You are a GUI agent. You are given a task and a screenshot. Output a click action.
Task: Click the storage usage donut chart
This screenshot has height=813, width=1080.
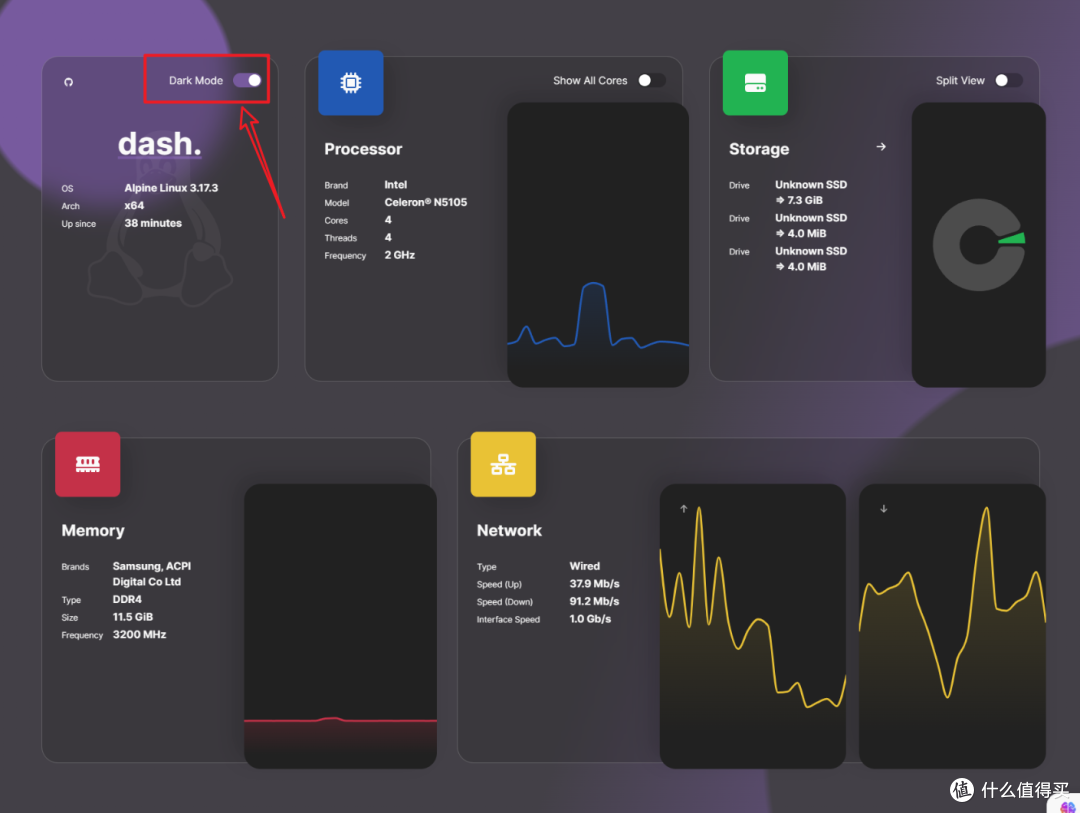point(978,245)
